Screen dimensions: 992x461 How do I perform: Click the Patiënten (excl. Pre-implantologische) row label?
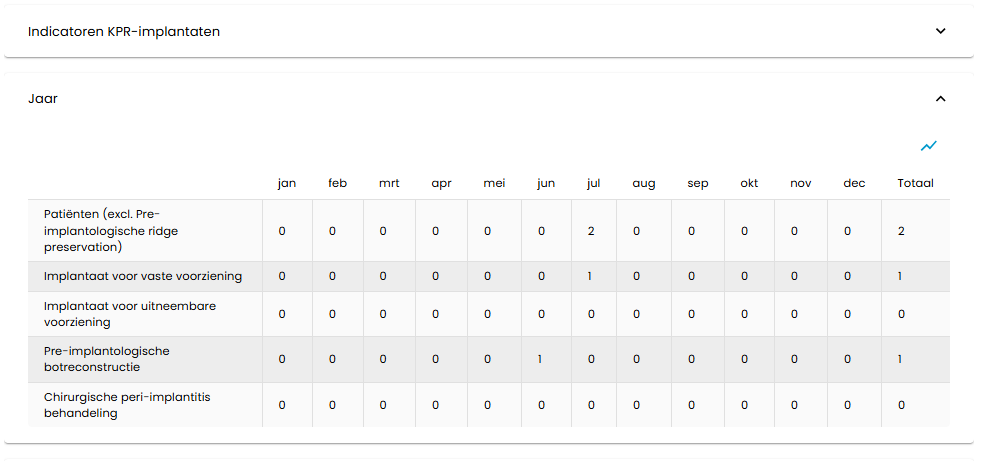pos(111,231)
